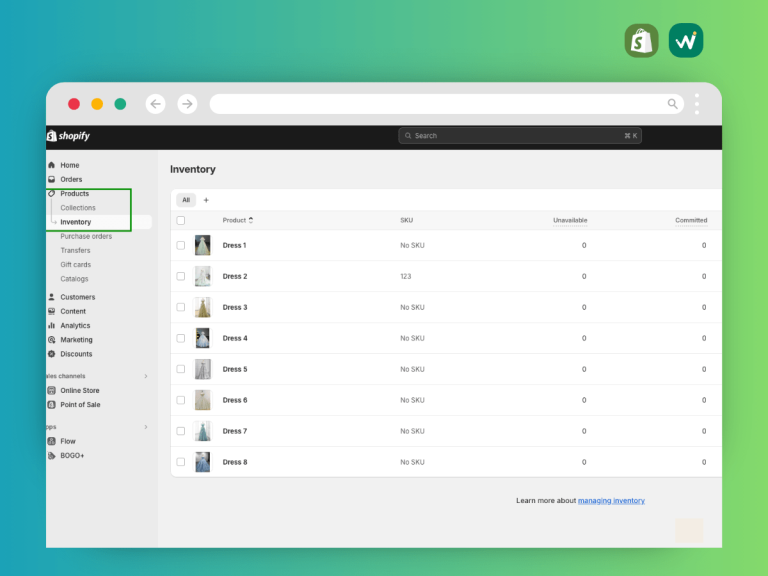
Task: Open Purchase orders in the sidebar
Action: point(86,236)
